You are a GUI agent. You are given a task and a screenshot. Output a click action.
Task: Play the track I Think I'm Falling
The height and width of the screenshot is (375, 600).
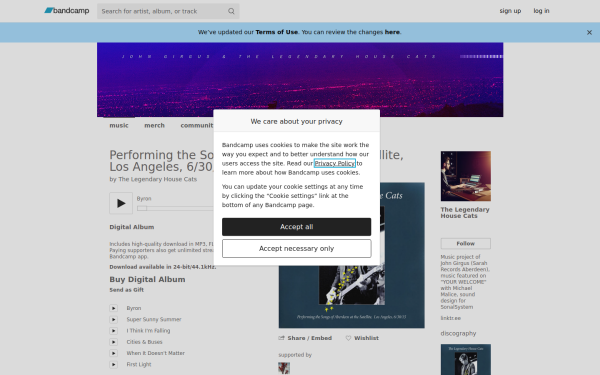pyautogui.click(x=114, y=331)
